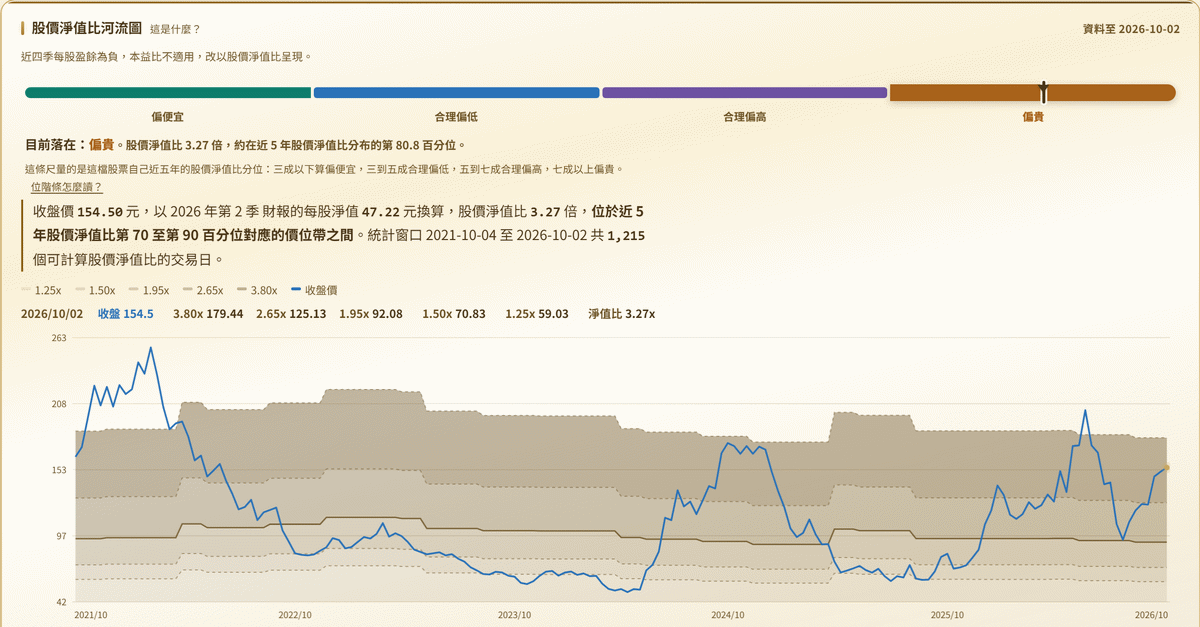Click the 合理偏低 label under the bar
This screenshot has width=1200, height=627.
click(x=456, y=117)
